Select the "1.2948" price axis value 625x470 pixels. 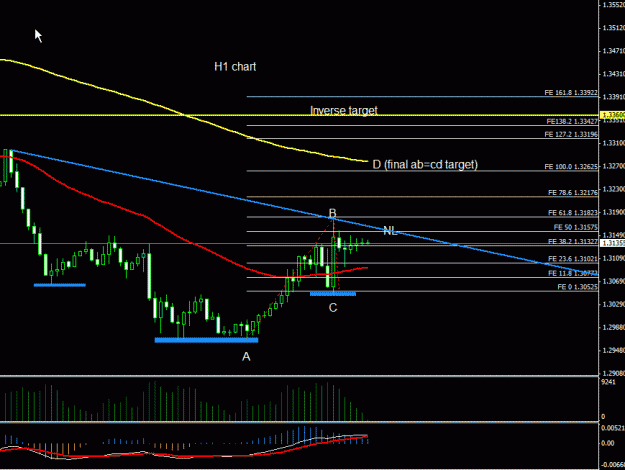[613, 350]
